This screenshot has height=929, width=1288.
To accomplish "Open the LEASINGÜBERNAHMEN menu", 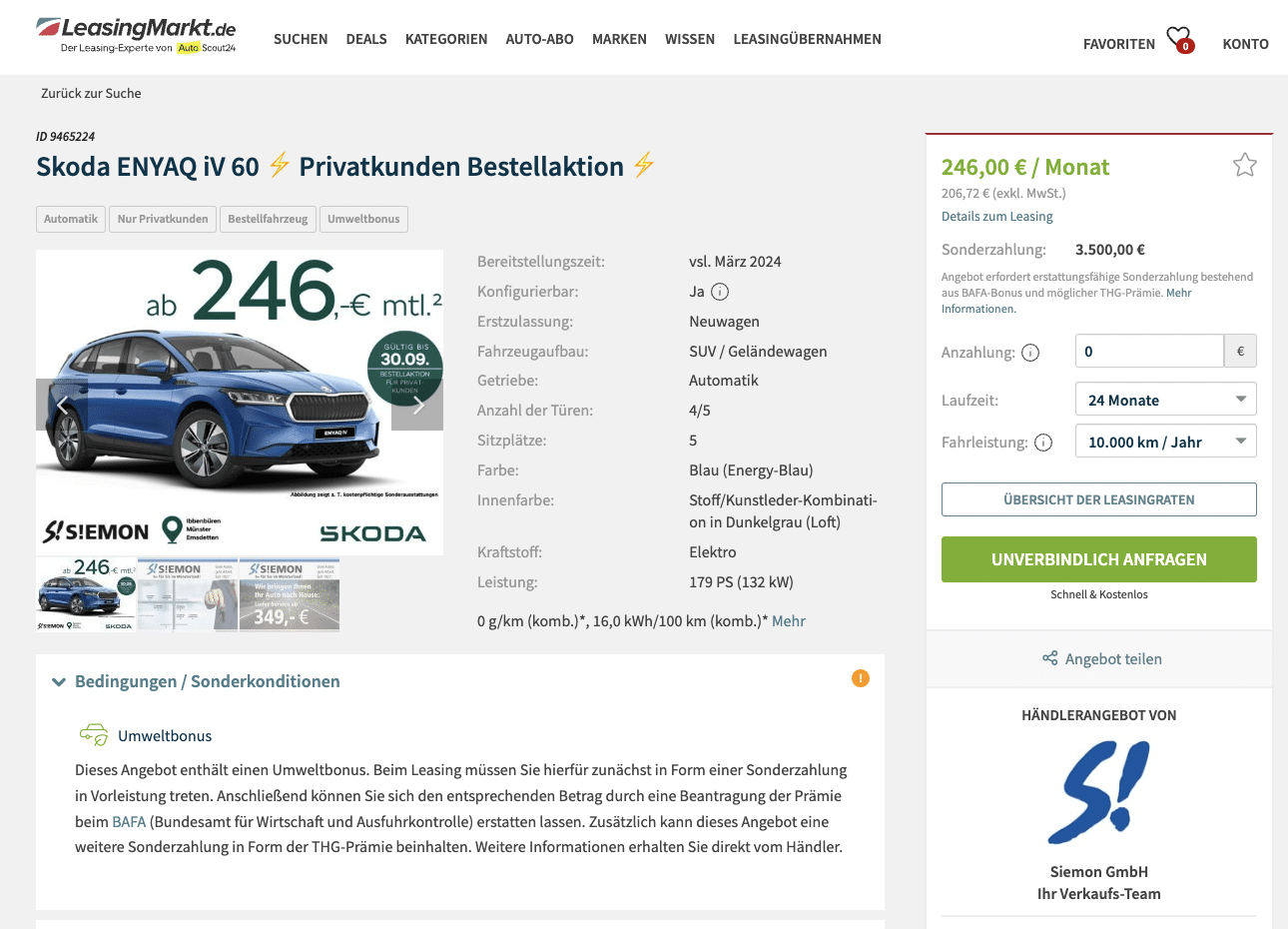I will (807, 39).
